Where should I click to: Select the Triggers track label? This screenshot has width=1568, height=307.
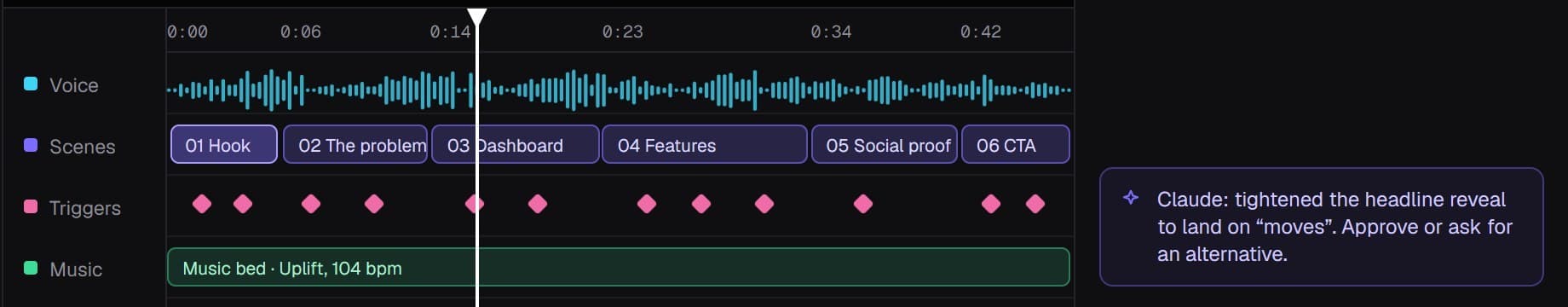[85, 208]
